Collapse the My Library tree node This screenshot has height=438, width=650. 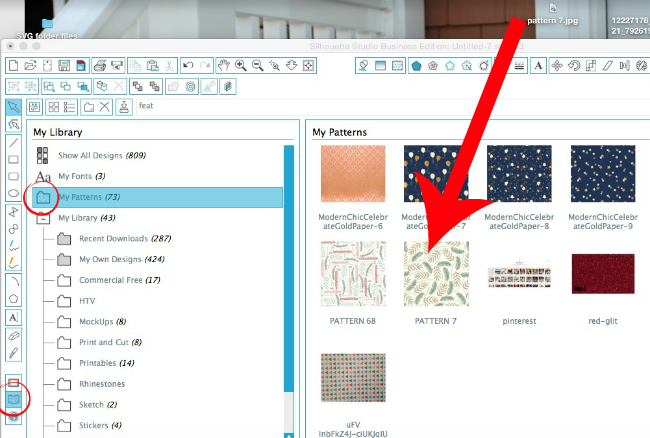click(43, 218)
